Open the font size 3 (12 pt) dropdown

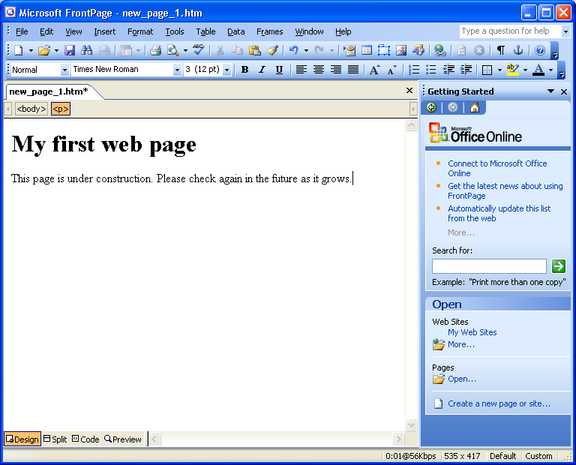tap(227, 70)
